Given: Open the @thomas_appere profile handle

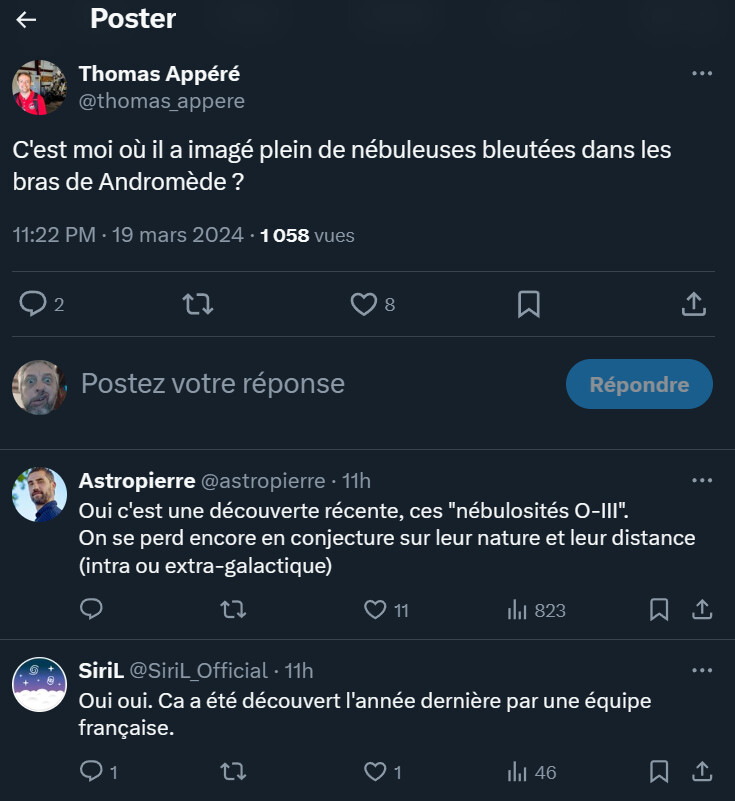Looking at the screenshot, I should [162, 101].
